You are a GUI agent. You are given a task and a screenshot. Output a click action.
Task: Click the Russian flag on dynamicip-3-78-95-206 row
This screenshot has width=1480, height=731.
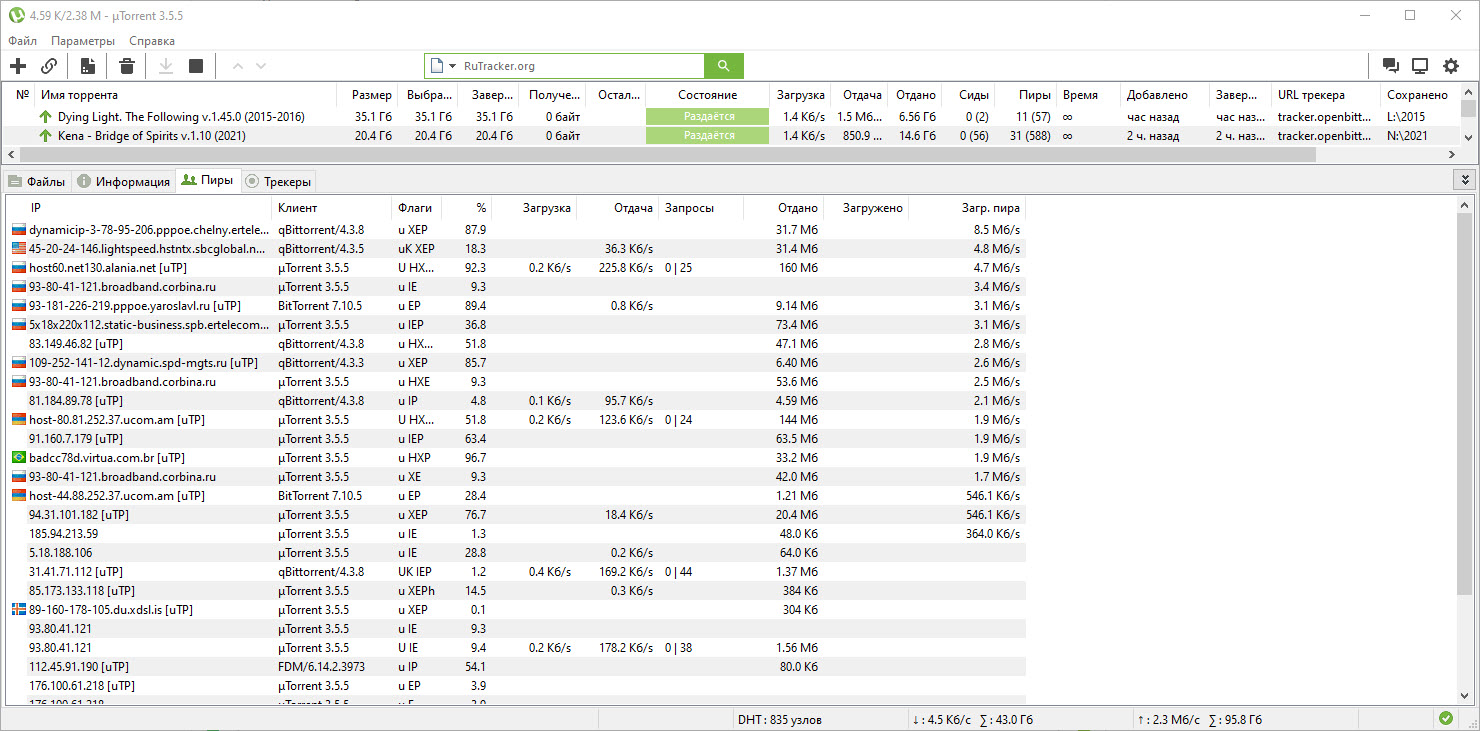18,230
